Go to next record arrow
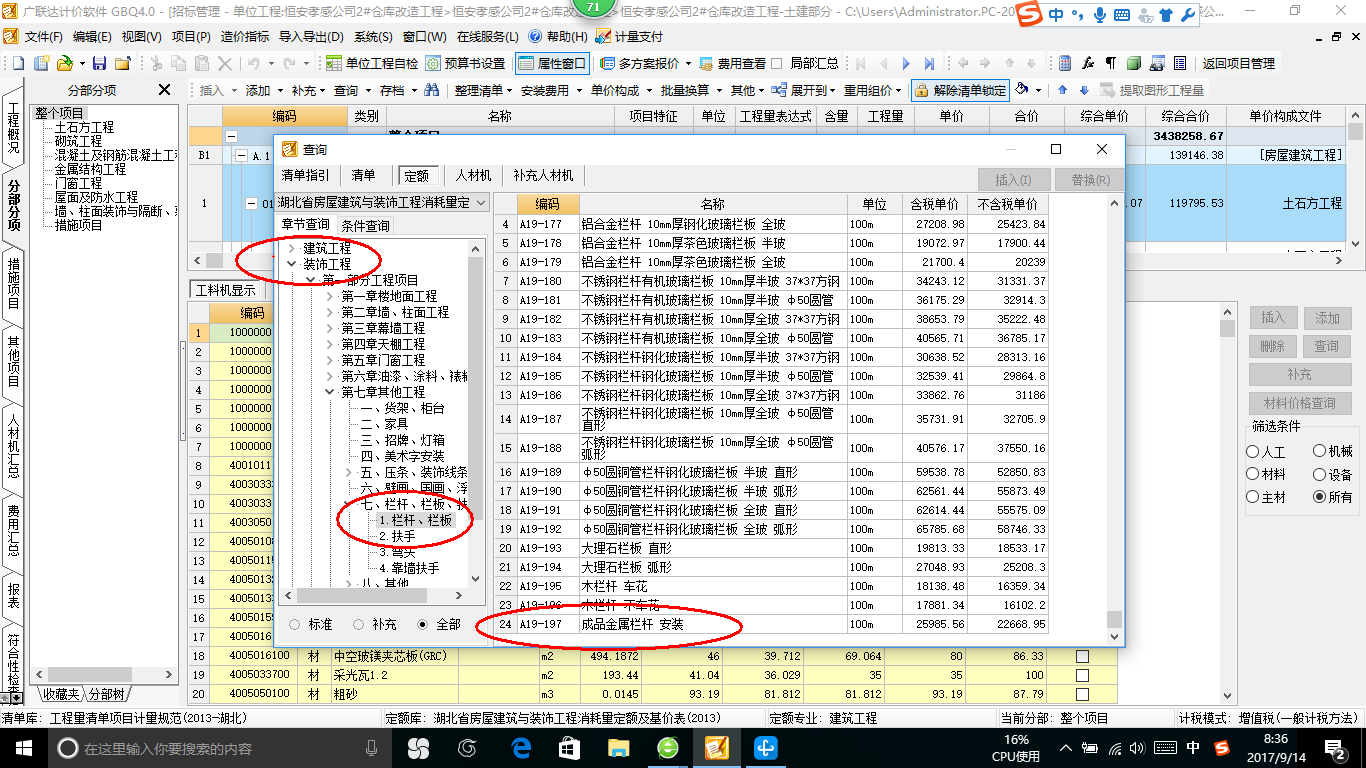Screen dimensions: 1366x768 [905, 63]
